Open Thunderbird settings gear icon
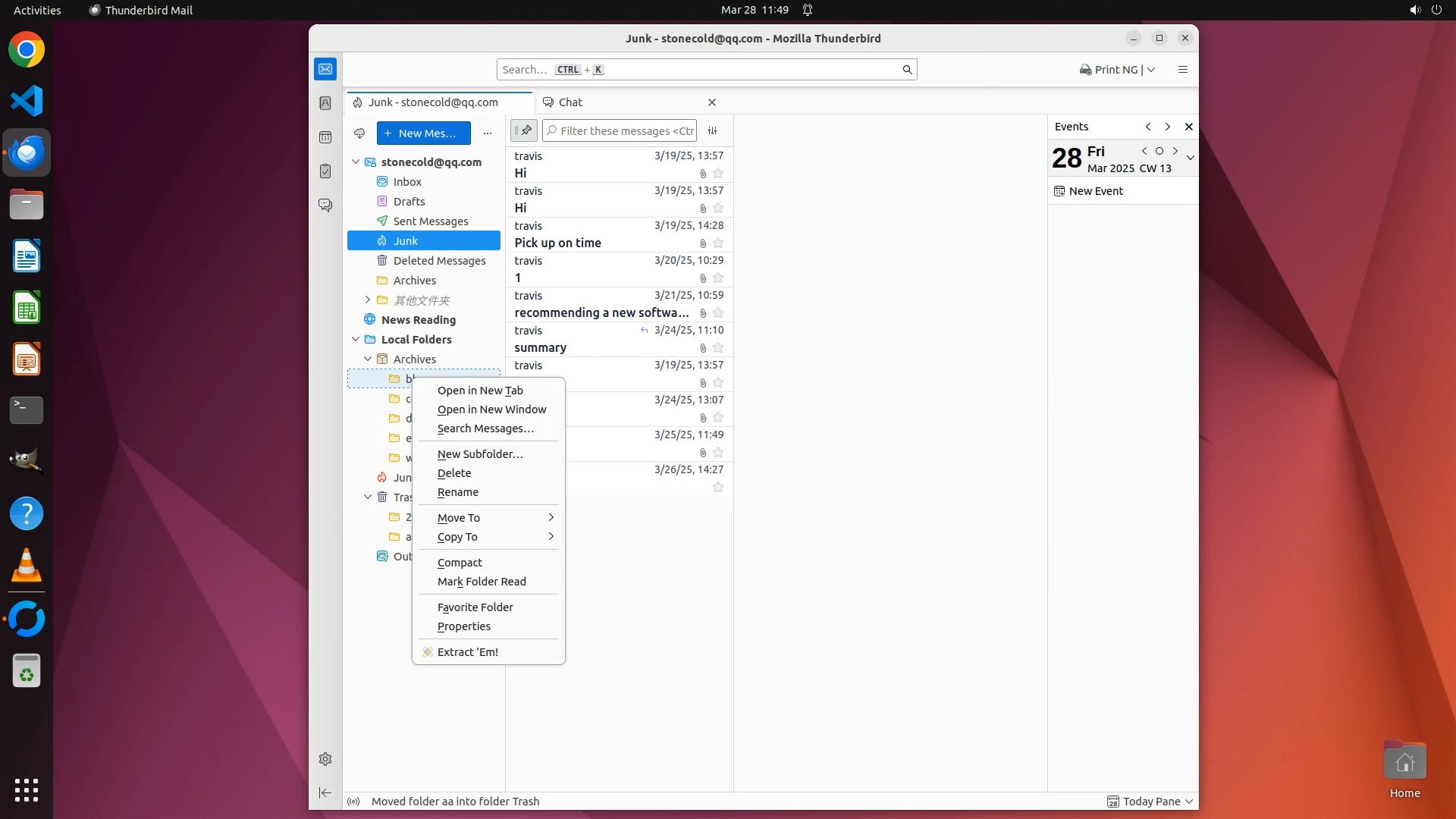The height and width of the screenshot is (819, 1456). click(325, 759)
